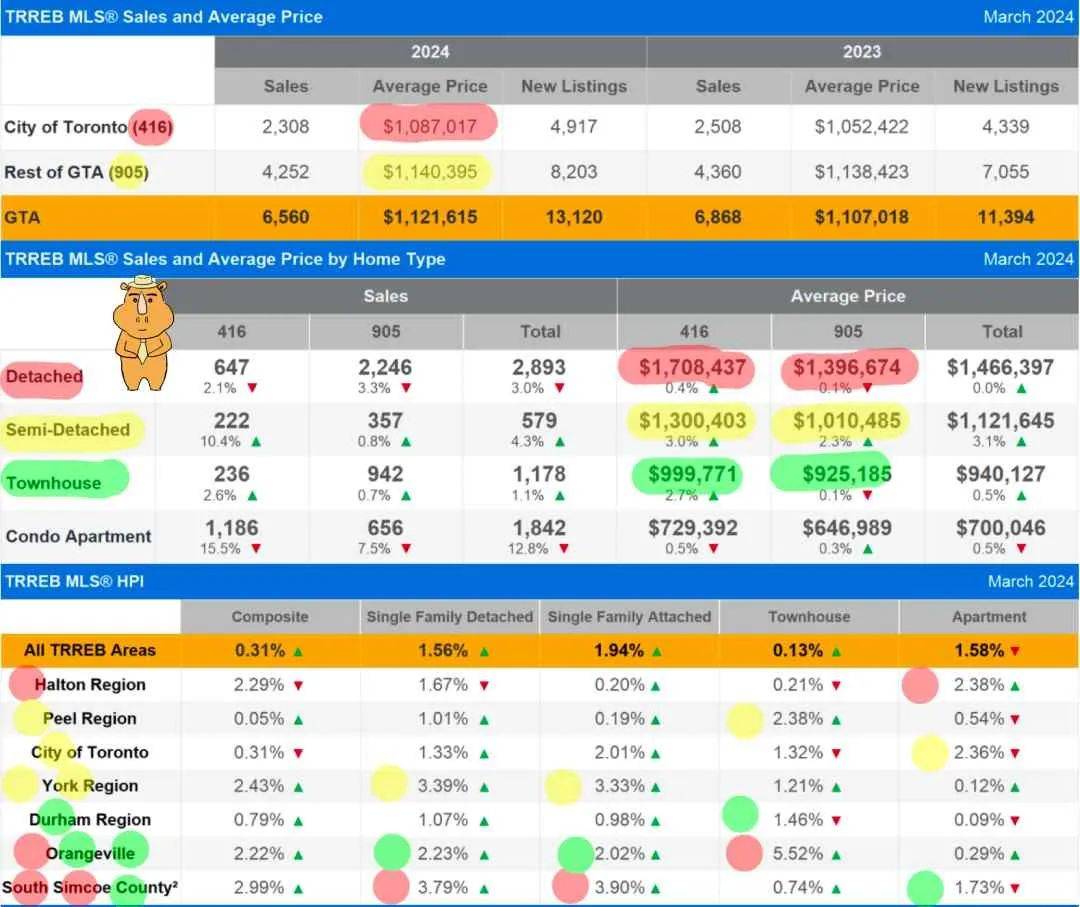The image size is (1080, 907).
Task: Click the 2023 column group header
Action: [862, 52]
